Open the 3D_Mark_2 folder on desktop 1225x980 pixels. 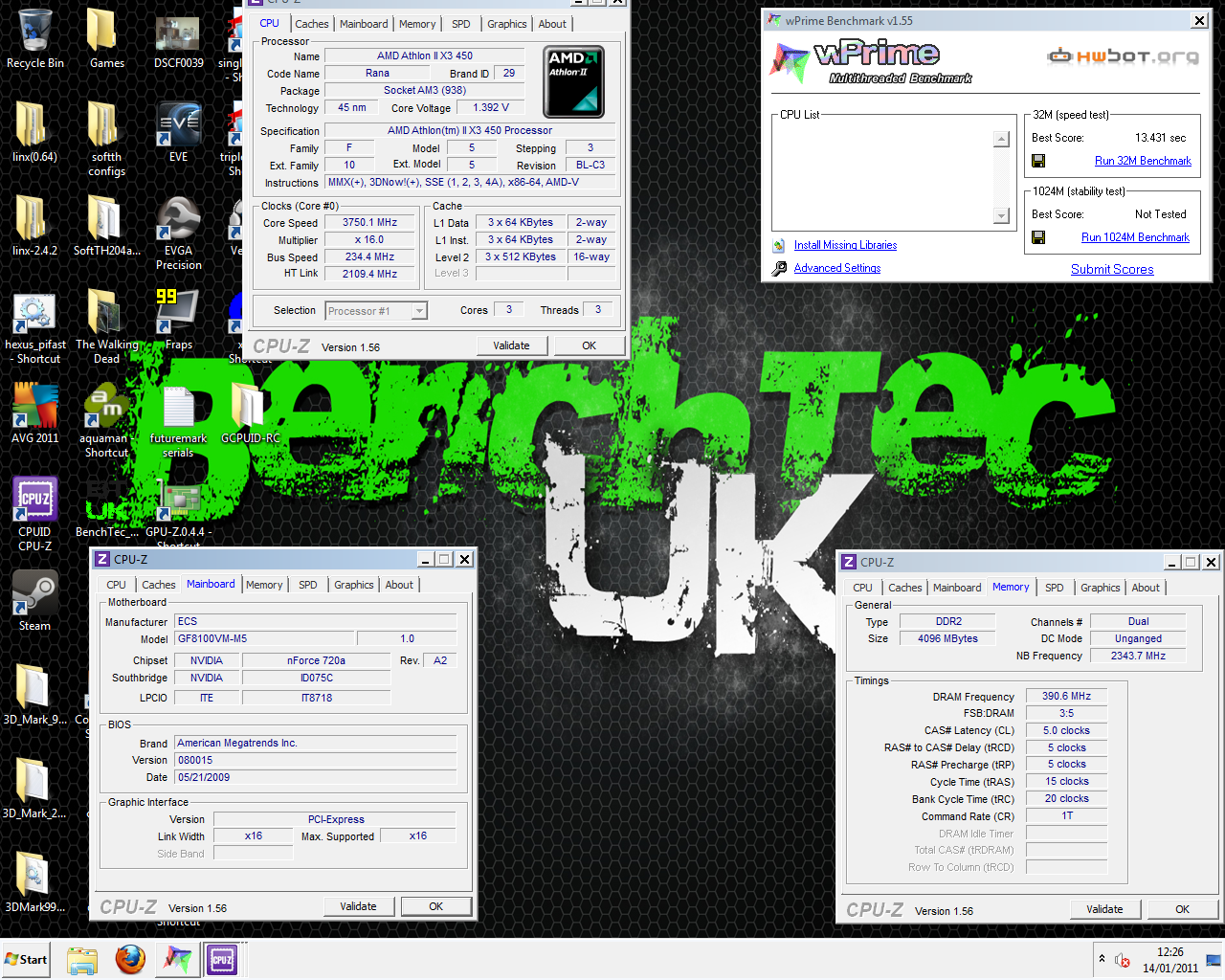34,789
